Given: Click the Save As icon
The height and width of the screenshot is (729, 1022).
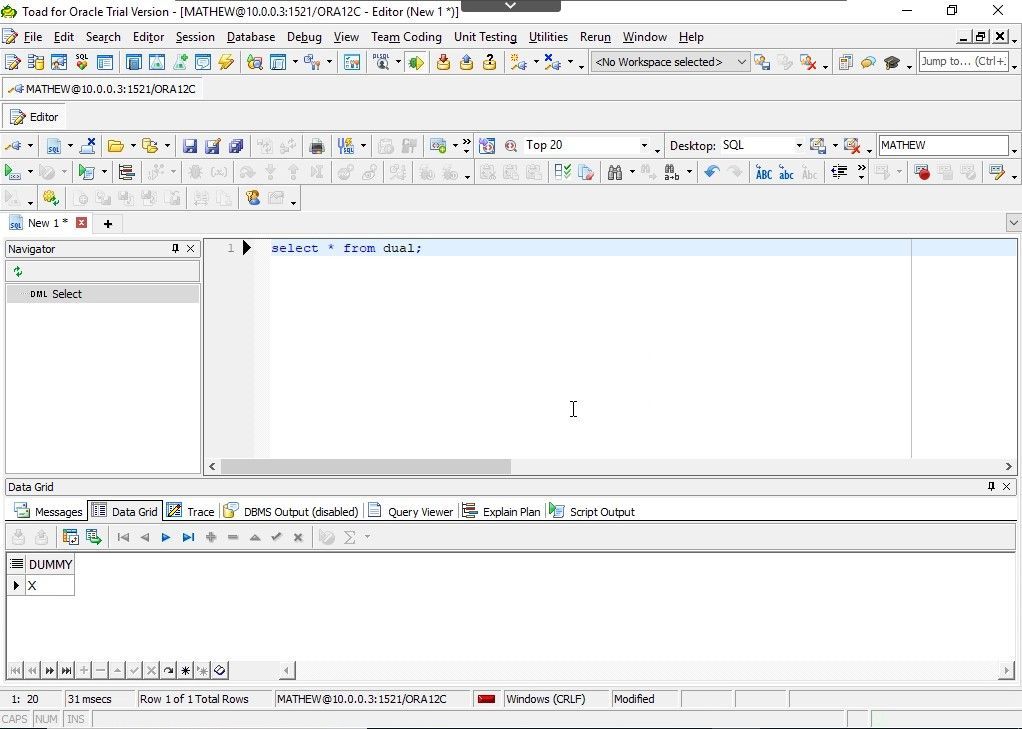Looking at the screenshot, I should [x=212, y=145].
